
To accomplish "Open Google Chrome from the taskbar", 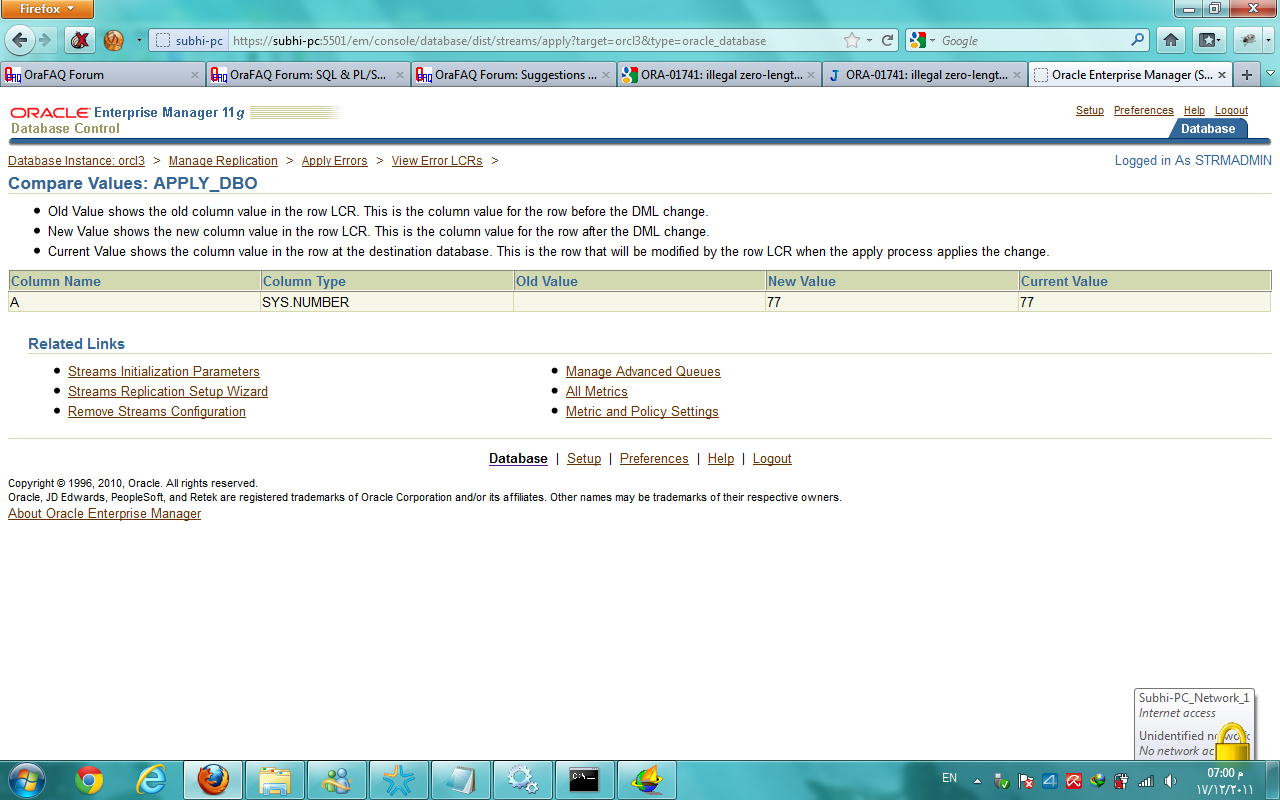I will 89,780.
